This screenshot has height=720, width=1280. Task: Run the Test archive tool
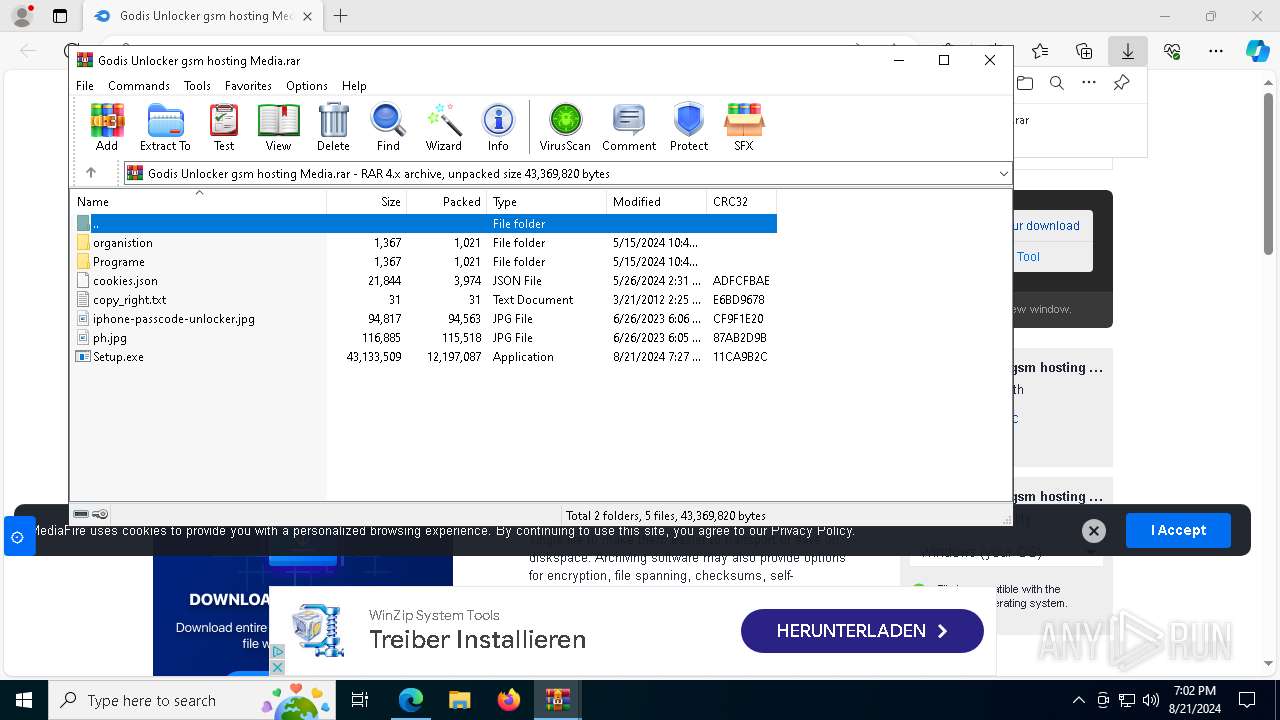224,127
